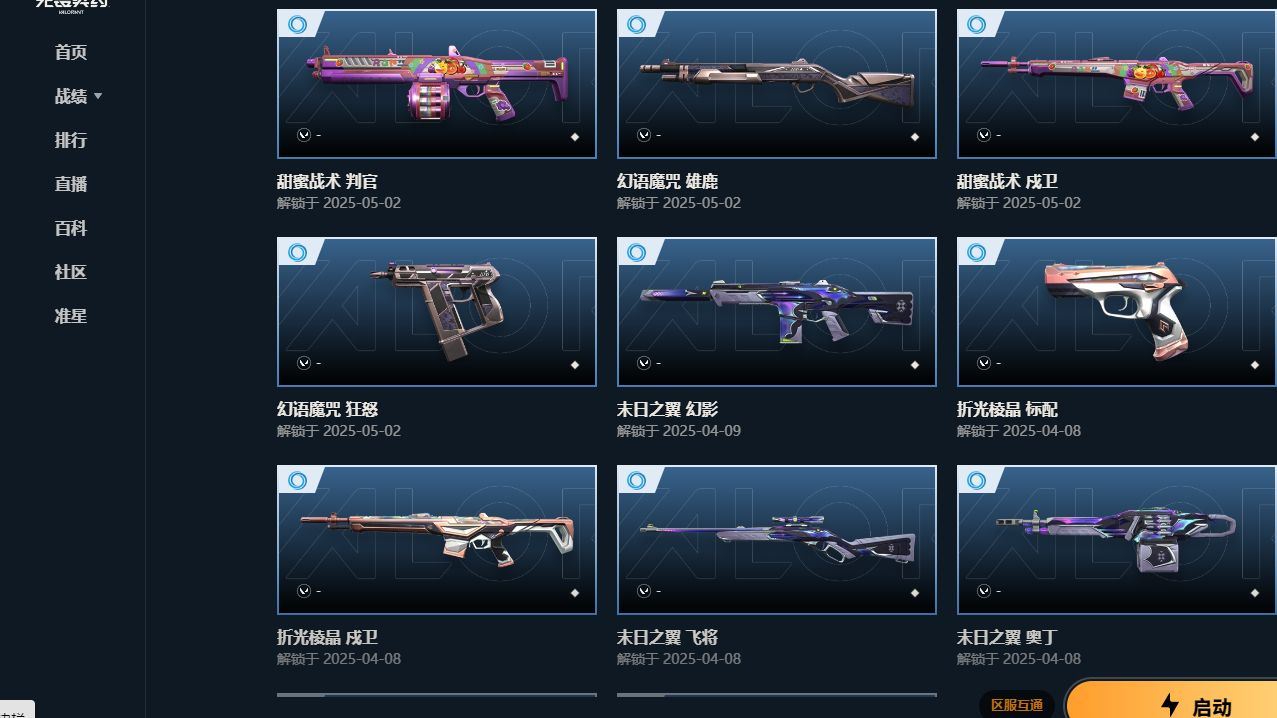The image size is (1277, 718).
Task: Click the diamond tier icon on 末日之翼 飞将 card
Action: [x=914, y=593]
